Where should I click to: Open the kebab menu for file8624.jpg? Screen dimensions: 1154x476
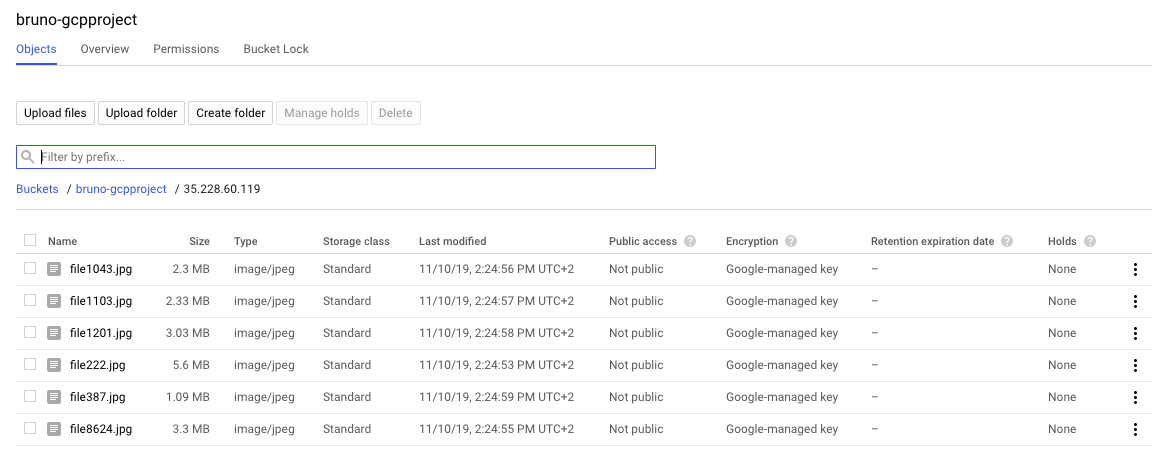[1135, 429]
